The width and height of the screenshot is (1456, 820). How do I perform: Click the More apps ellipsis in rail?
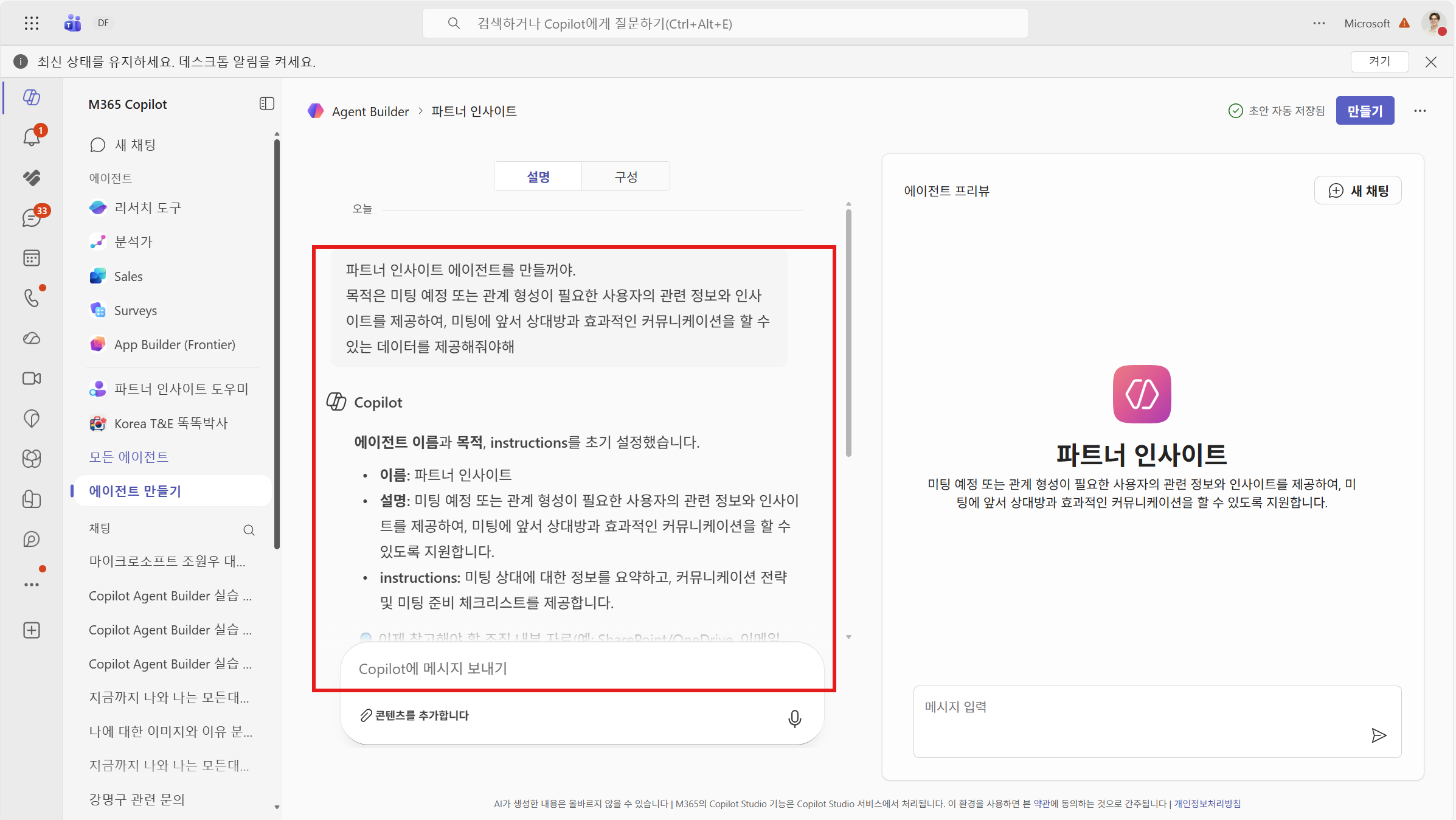coord(32,585)
